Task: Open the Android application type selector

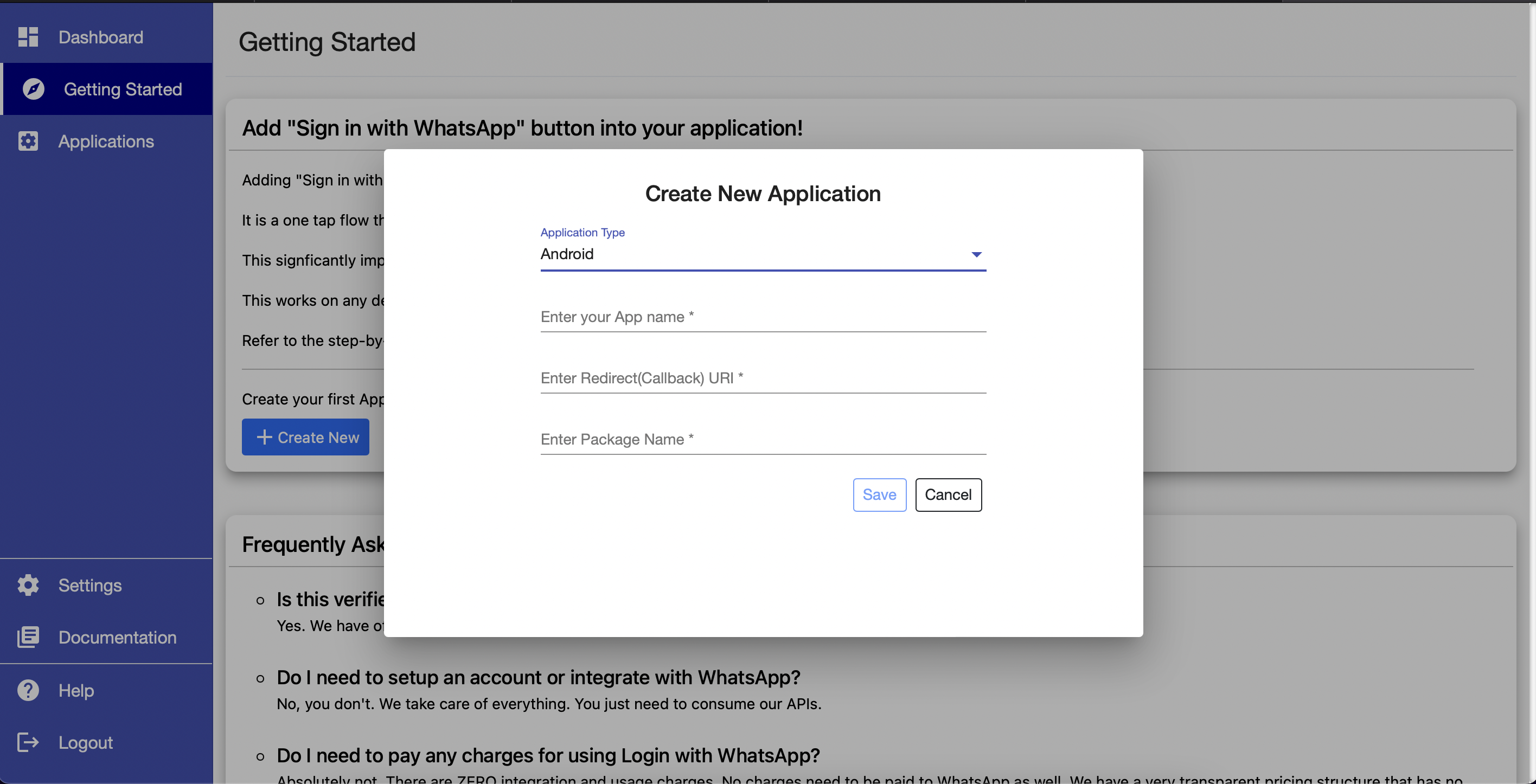Action: point(751,254)
